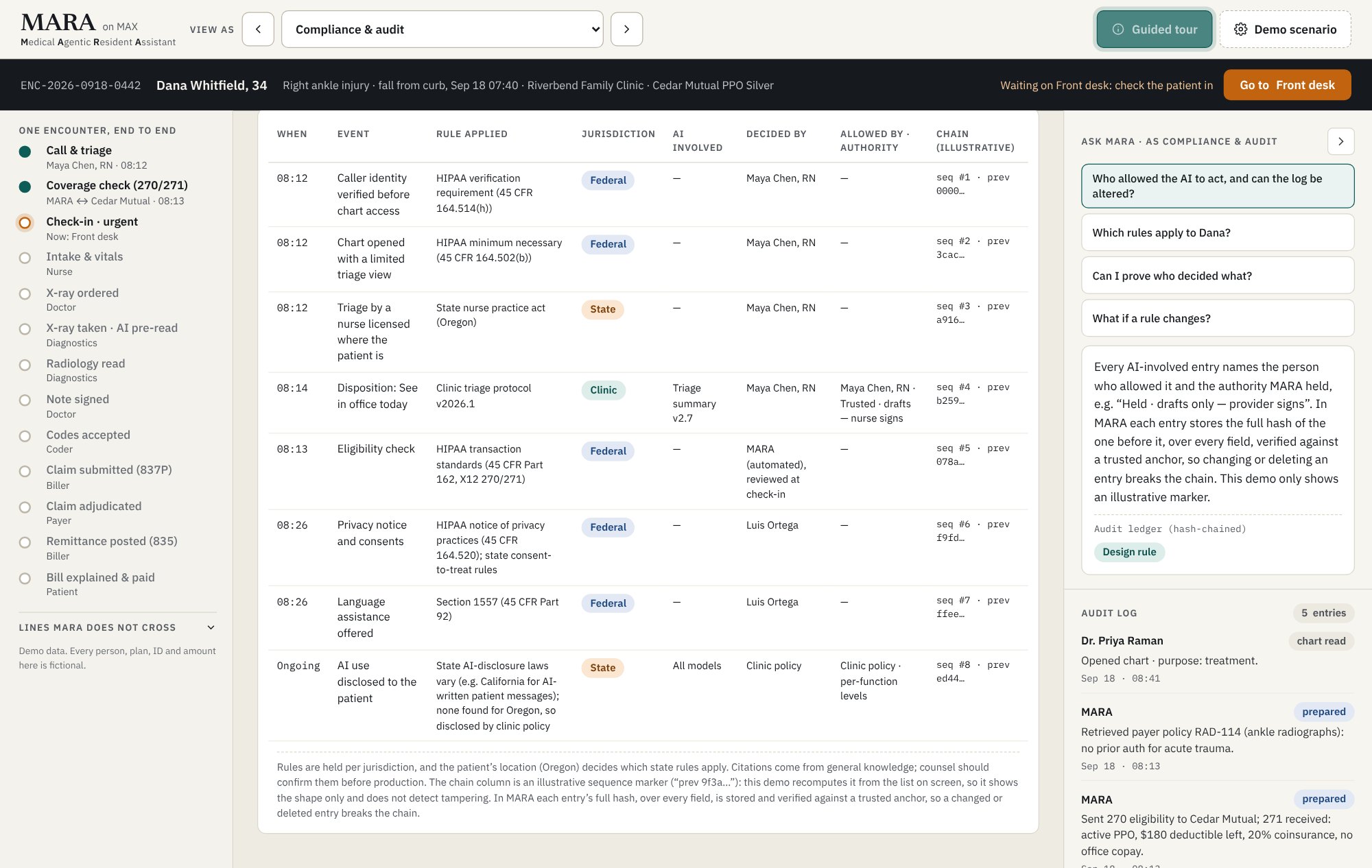Open the Claim submitted (837P) step
1372x868 pixels.
pos(117,477)
